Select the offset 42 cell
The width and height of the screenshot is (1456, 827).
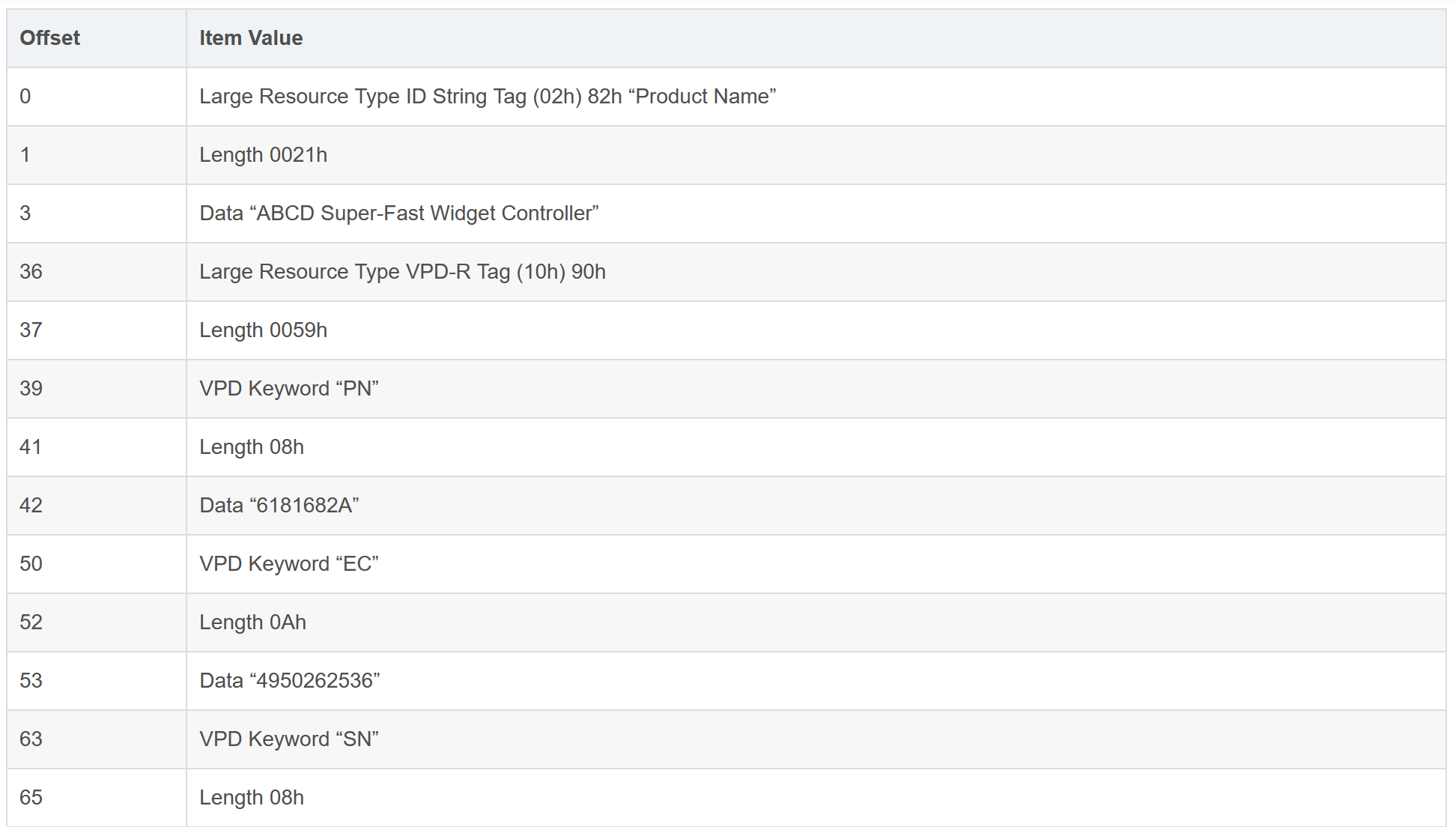pyautogui.click(x=31, y=506)
